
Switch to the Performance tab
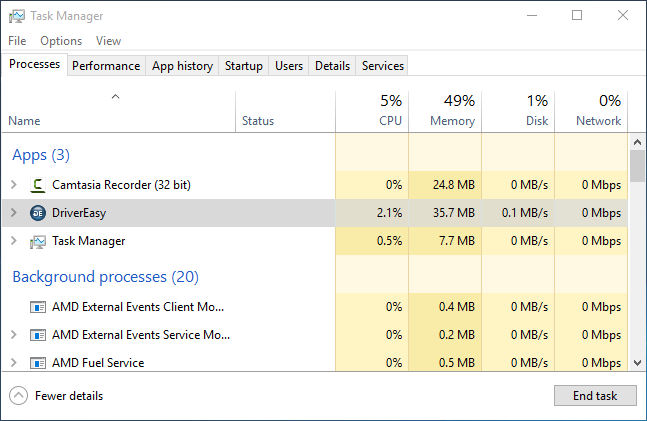point(106,66)
